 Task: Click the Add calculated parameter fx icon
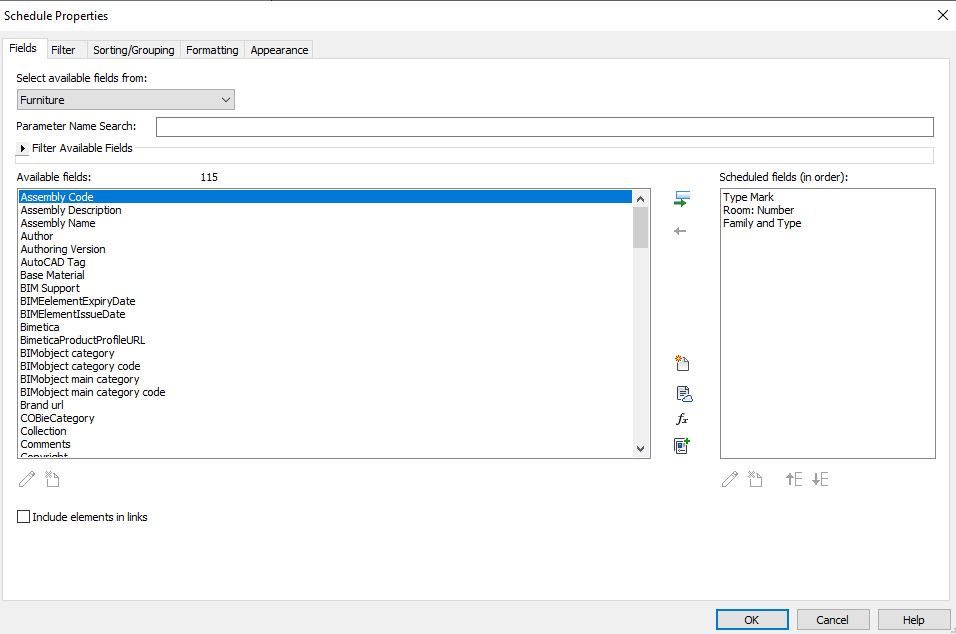point(682,419)
